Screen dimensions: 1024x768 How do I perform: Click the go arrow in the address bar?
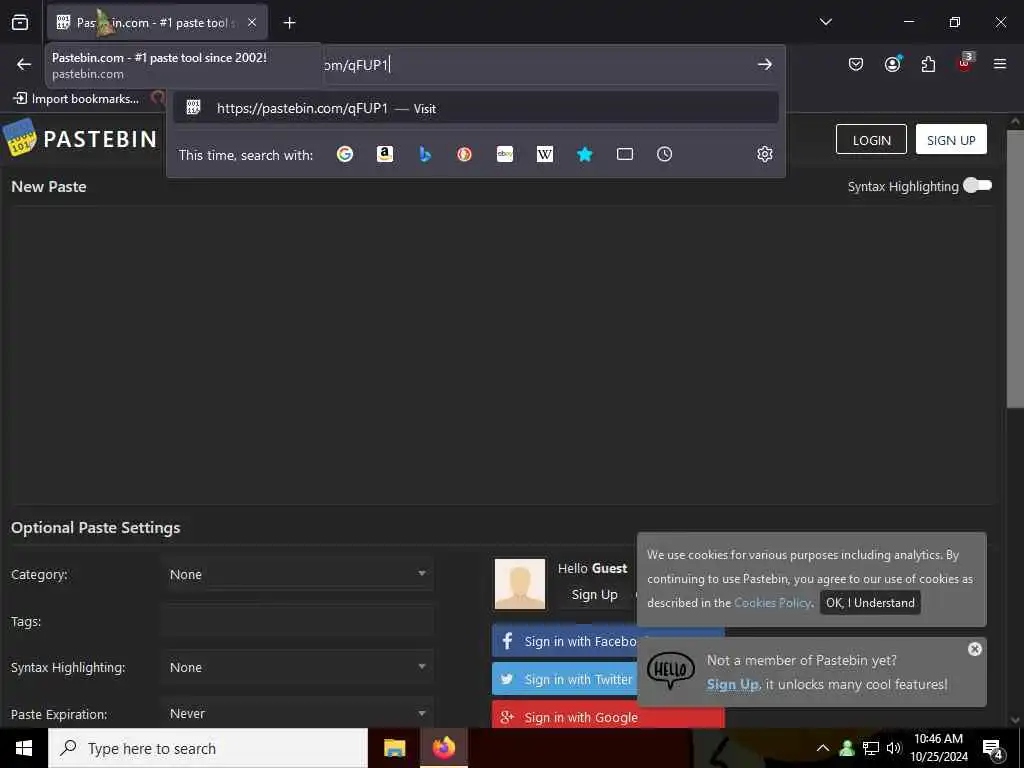(765, 64)
